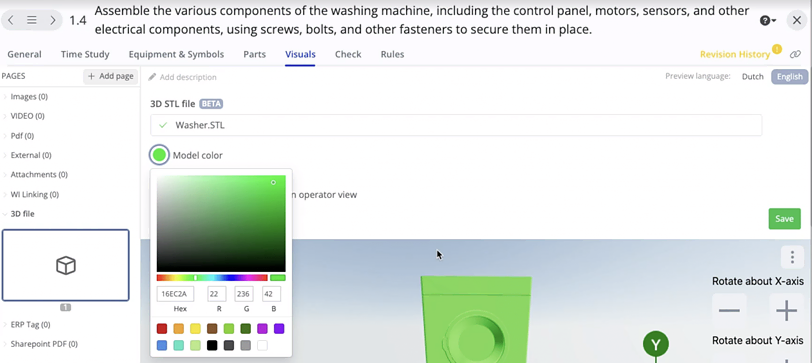Click the saturation gradient picker area
The image size is (812, 363).
pos(221,223)
